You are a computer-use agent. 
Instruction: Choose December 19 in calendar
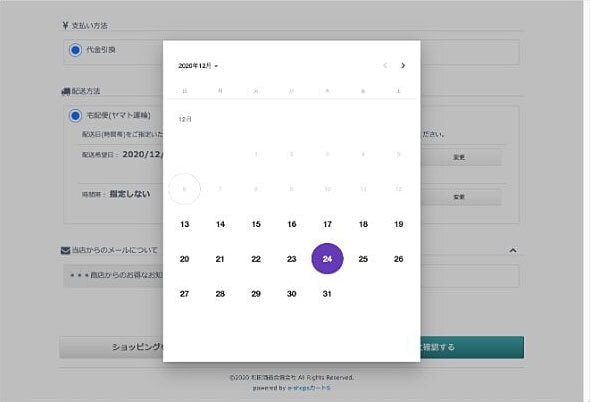pos(398,224)
